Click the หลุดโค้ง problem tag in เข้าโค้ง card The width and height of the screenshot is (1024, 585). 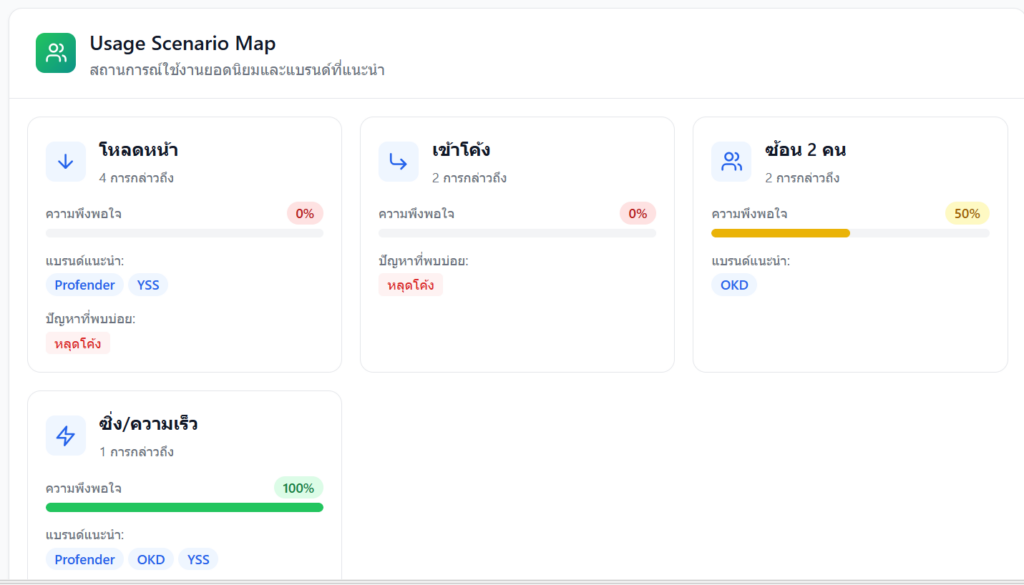click(411, 285)
